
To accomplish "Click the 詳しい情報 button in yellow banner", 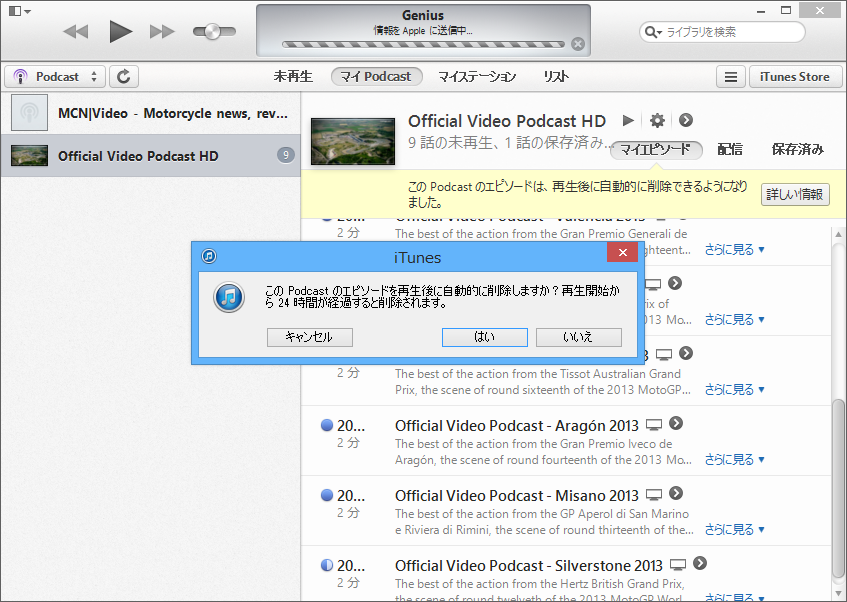I will pyautogui.click(x=794, y=194).
